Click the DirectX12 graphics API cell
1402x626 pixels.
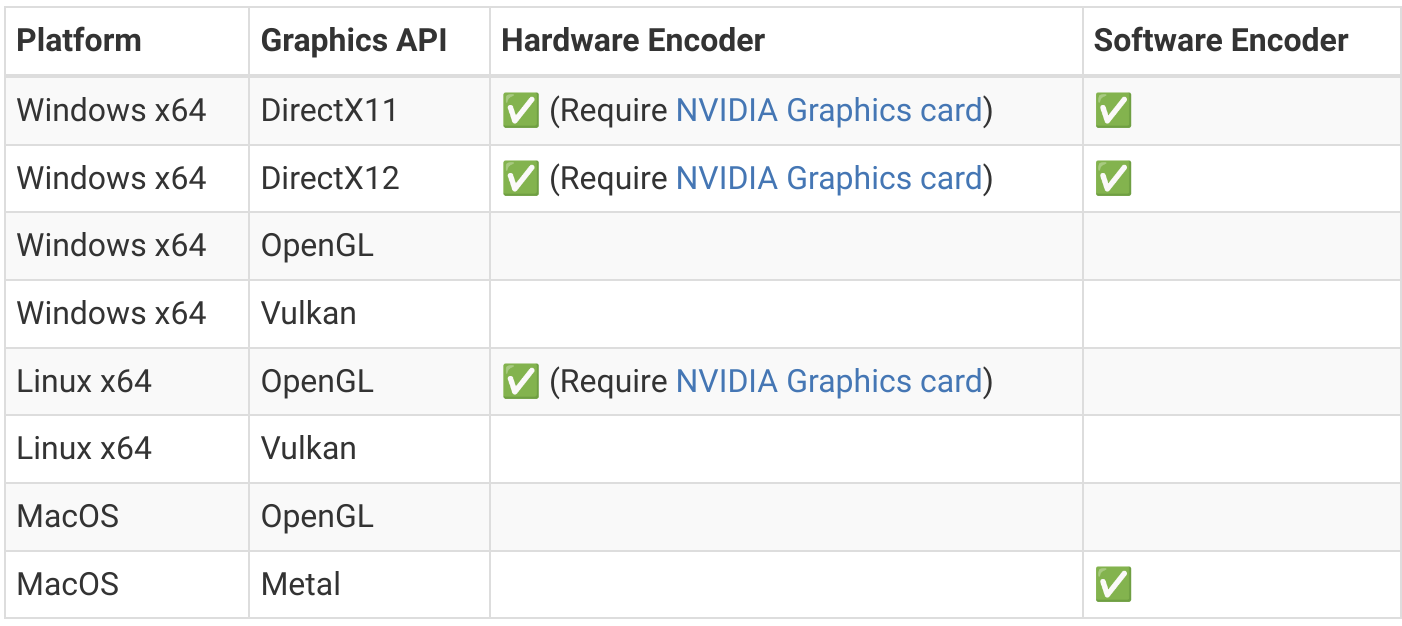369,178
